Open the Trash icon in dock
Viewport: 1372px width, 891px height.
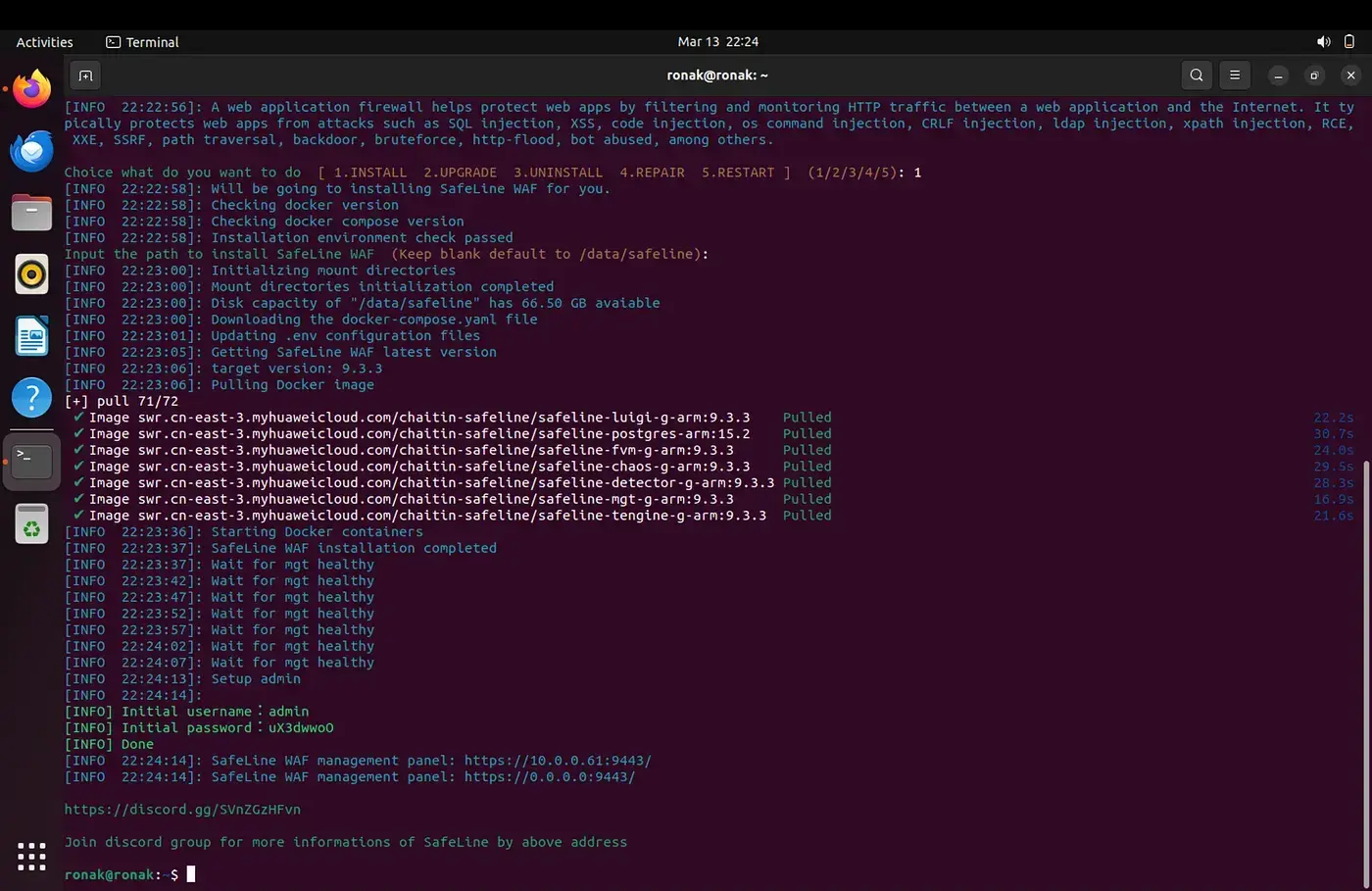tap(31, 524)
